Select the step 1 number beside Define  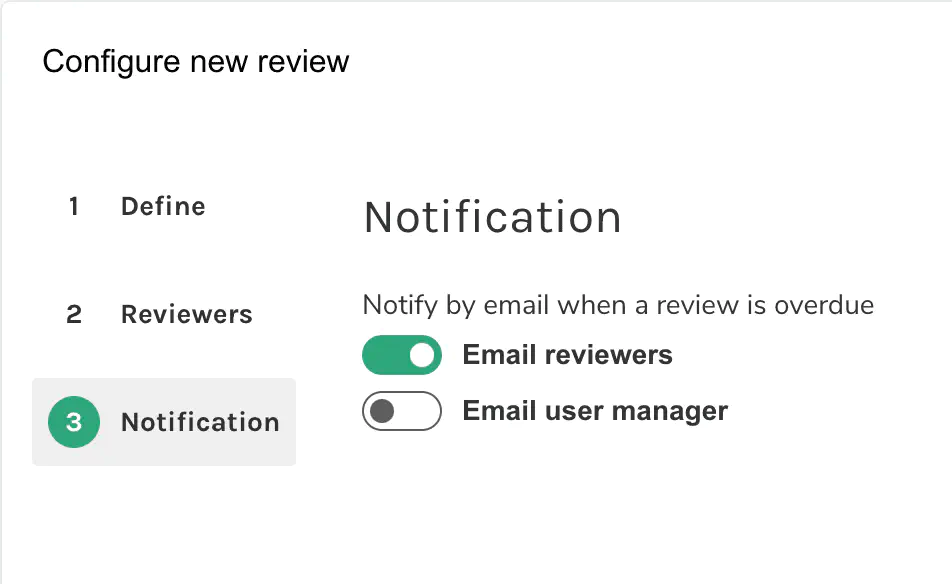[73, 207]
